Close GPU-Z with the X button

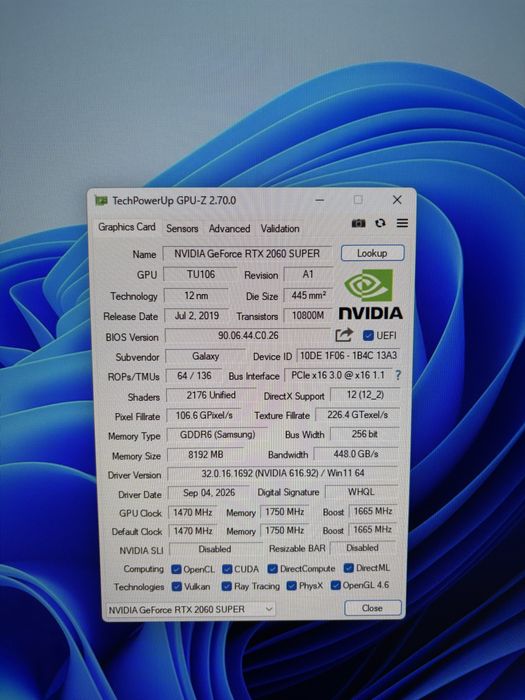point(397,200)
